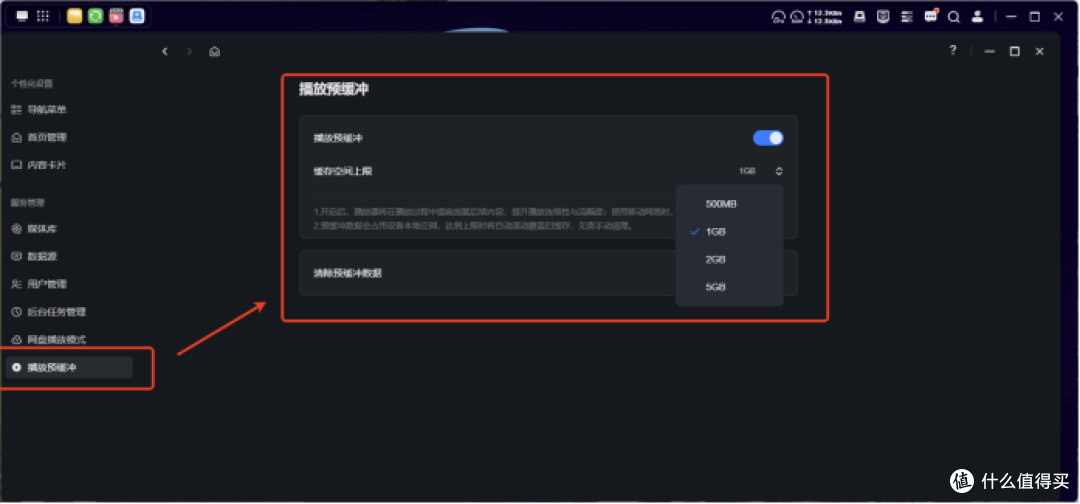1080x504 pixels.
Task: Open the system search magnifier
Action: [954, 17]
